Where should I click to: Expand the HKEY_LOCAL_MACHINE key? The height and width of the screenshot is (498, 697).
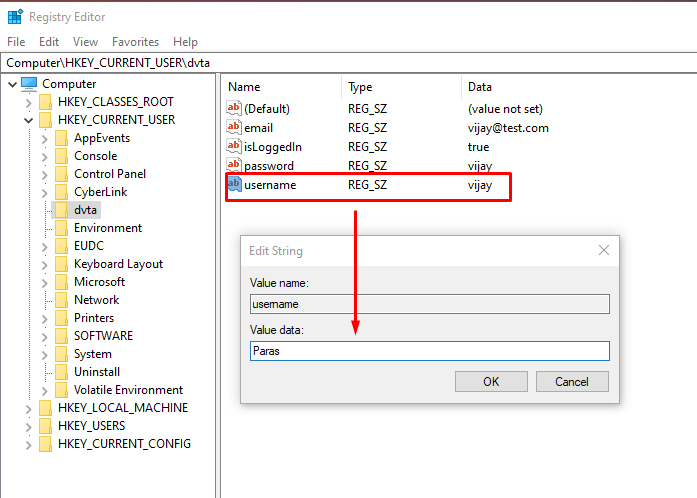pyautogui.click(x=28, y=408)
